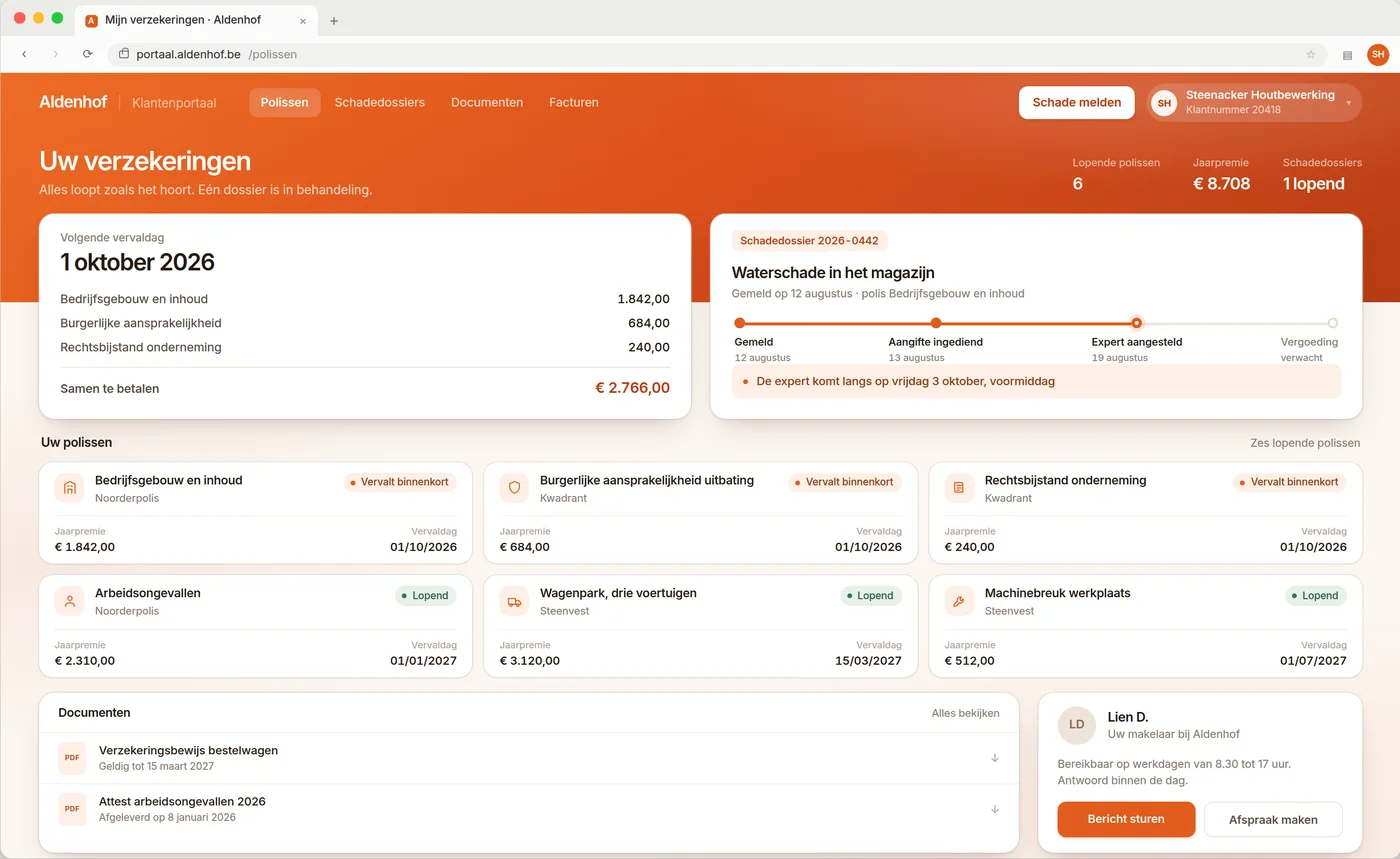Click the Gemeld step marker on timeline
The height and width of the screenshot is (859, 1400).
(x=740, y=323)
